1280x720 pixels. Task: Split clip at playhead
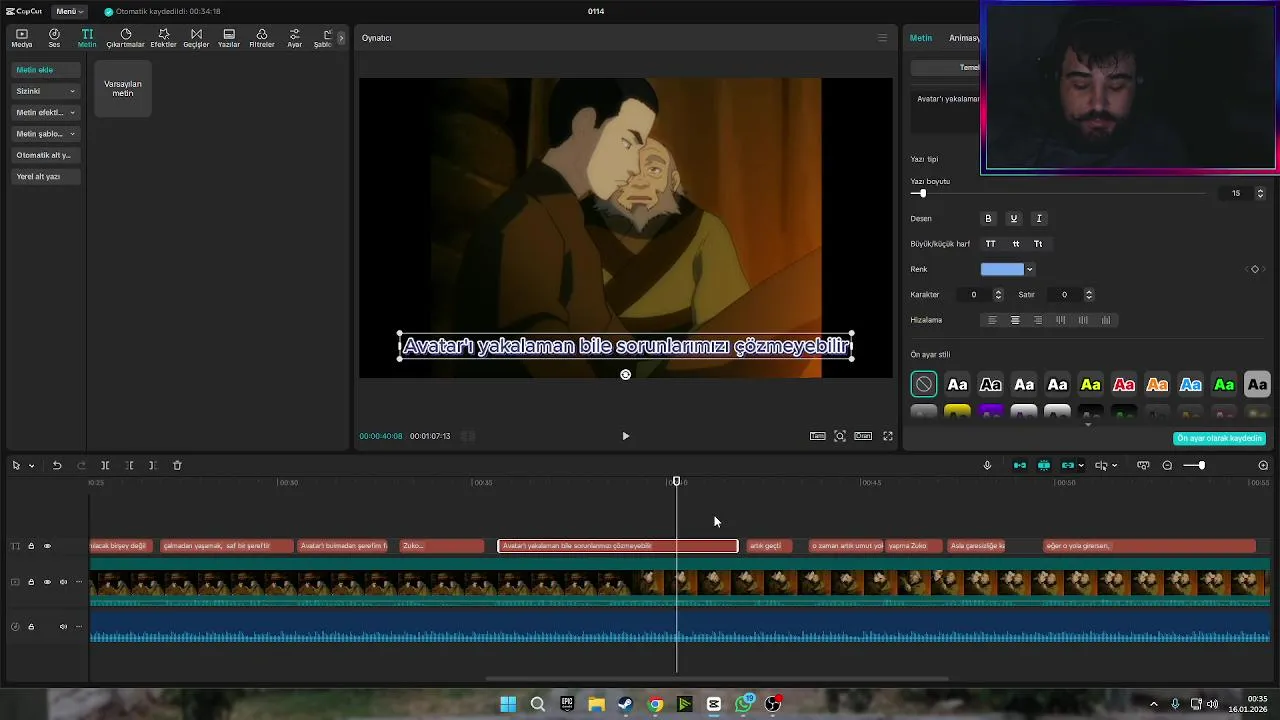tap(105, 465)
